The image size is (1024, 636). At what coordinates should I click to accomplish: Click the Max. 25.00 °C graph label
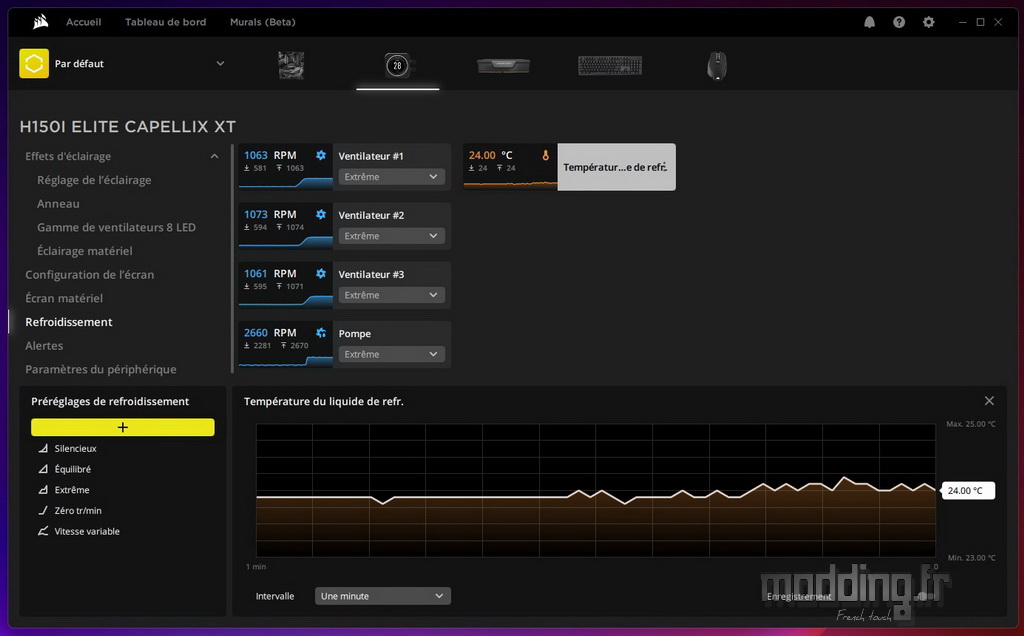coord(970,424)
